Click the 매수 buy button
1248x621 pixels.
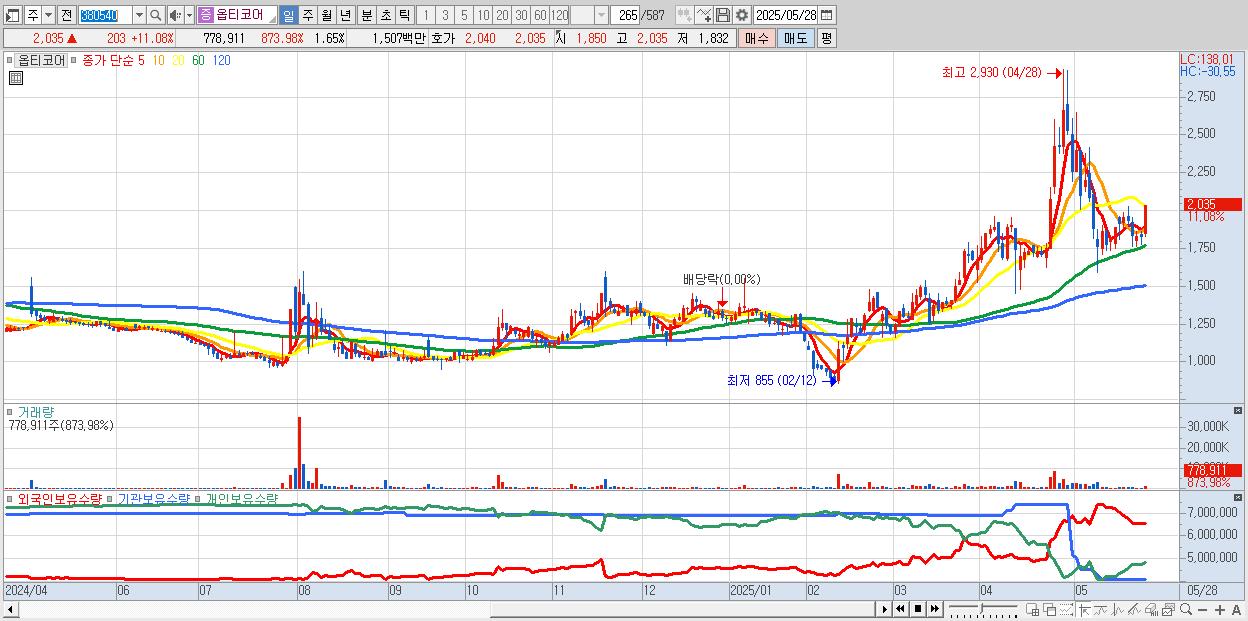(757, 38)
